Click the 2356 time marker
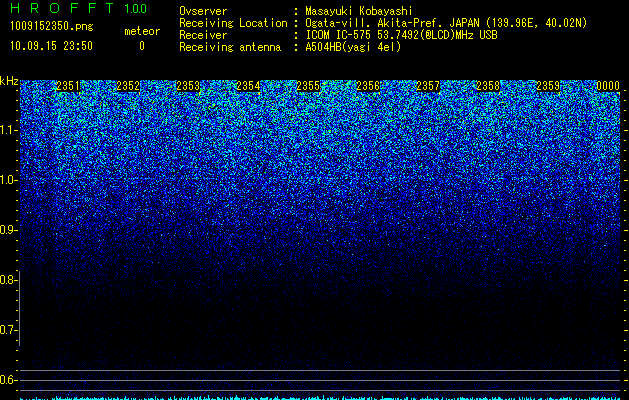The width and height of the screenshot is (629, 400). tap(368, 86)
